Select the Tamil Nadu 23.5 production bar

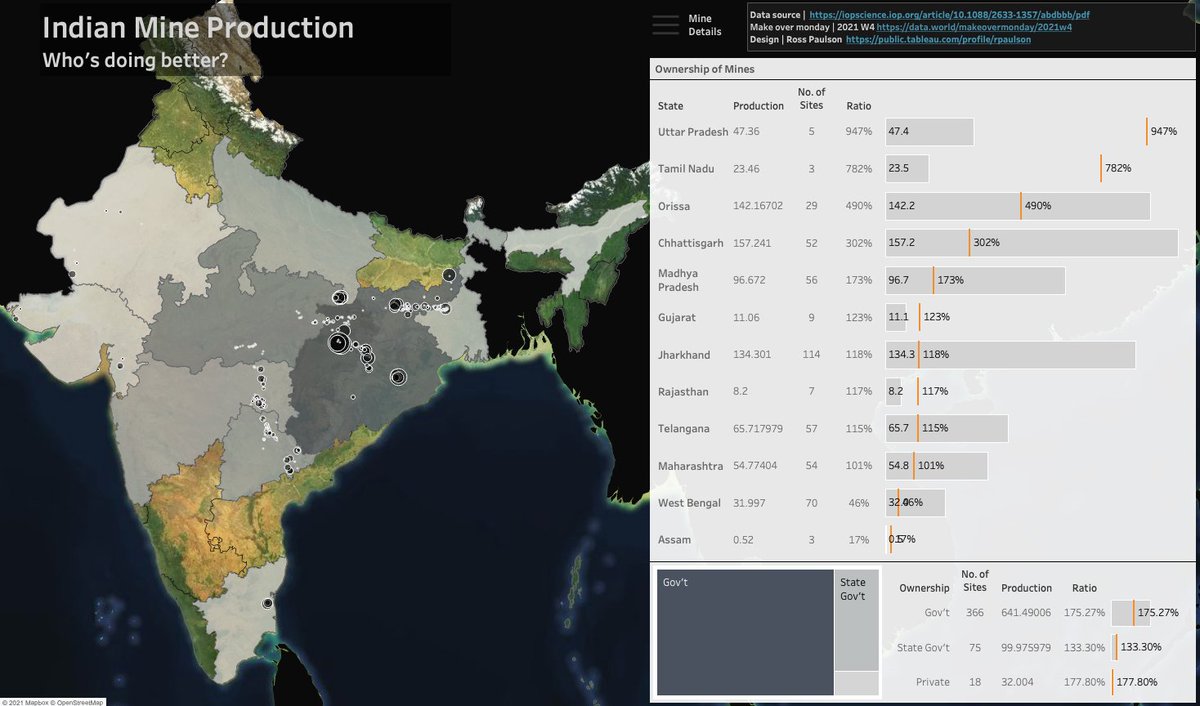[x=907, y=169]
